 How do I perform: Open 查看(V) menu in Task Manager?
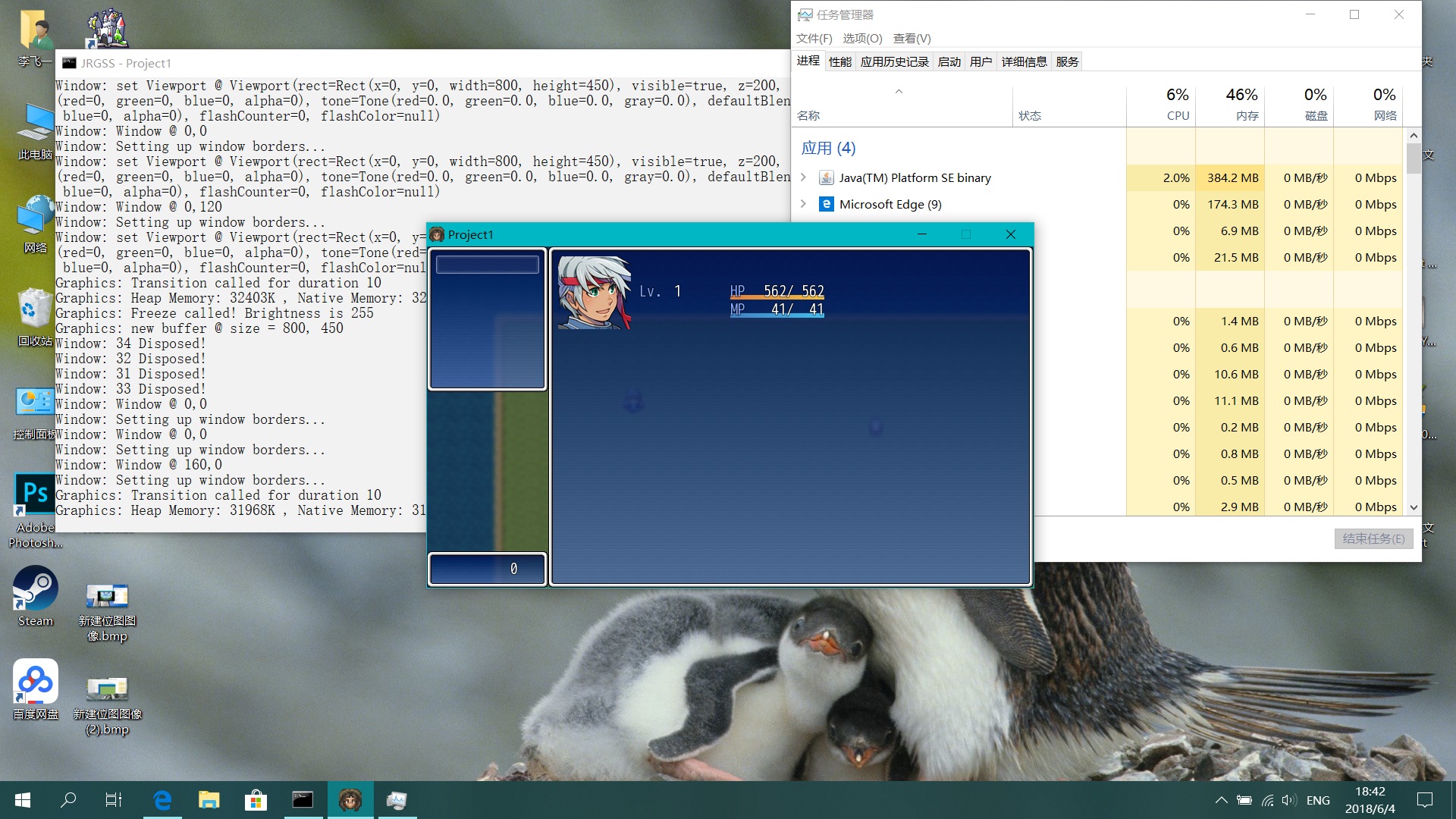pos(912,38)
